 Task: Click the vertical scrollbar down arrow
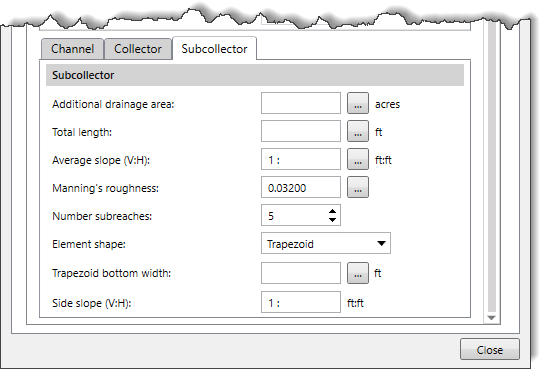(x=491, y=317)
